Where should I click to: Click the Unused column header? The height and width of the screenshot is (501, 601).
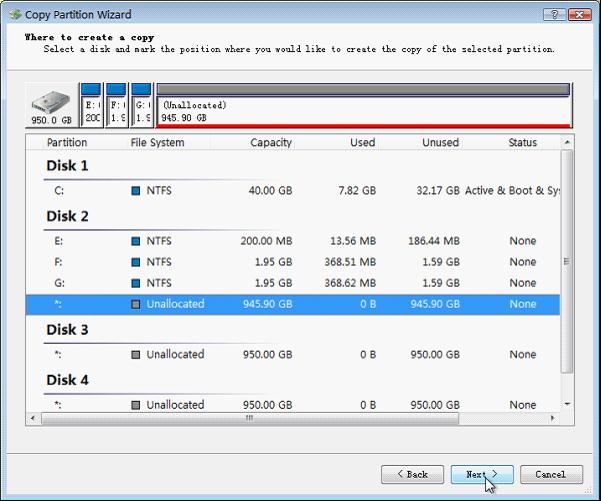[440, 143]
